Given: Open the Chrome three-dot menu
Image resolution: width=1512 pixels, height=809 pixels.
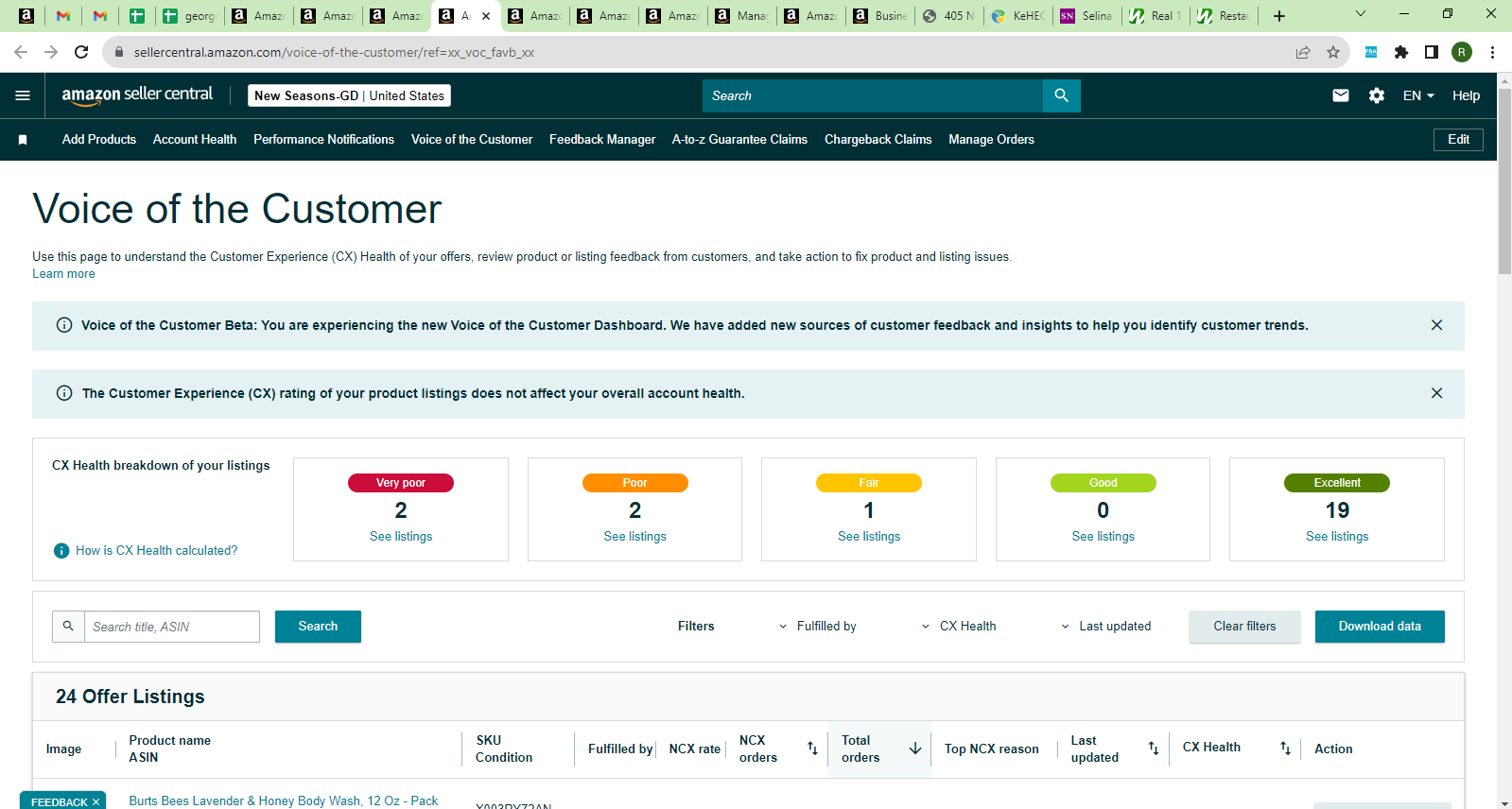Looking at the screenshot, I should click(1492, 52).
